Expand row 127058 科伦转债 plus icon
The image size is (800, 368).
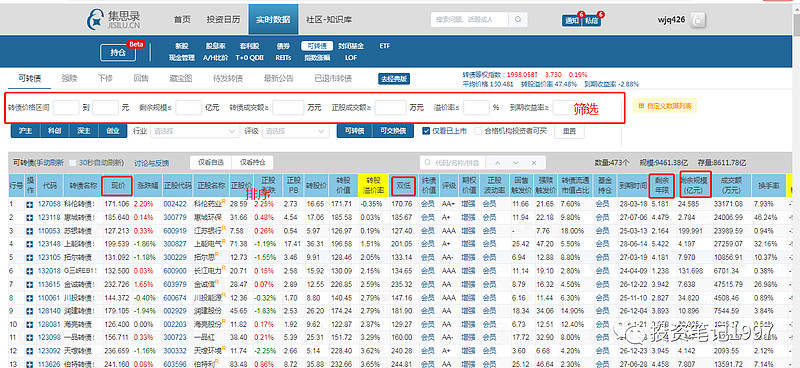pos(30,204)
